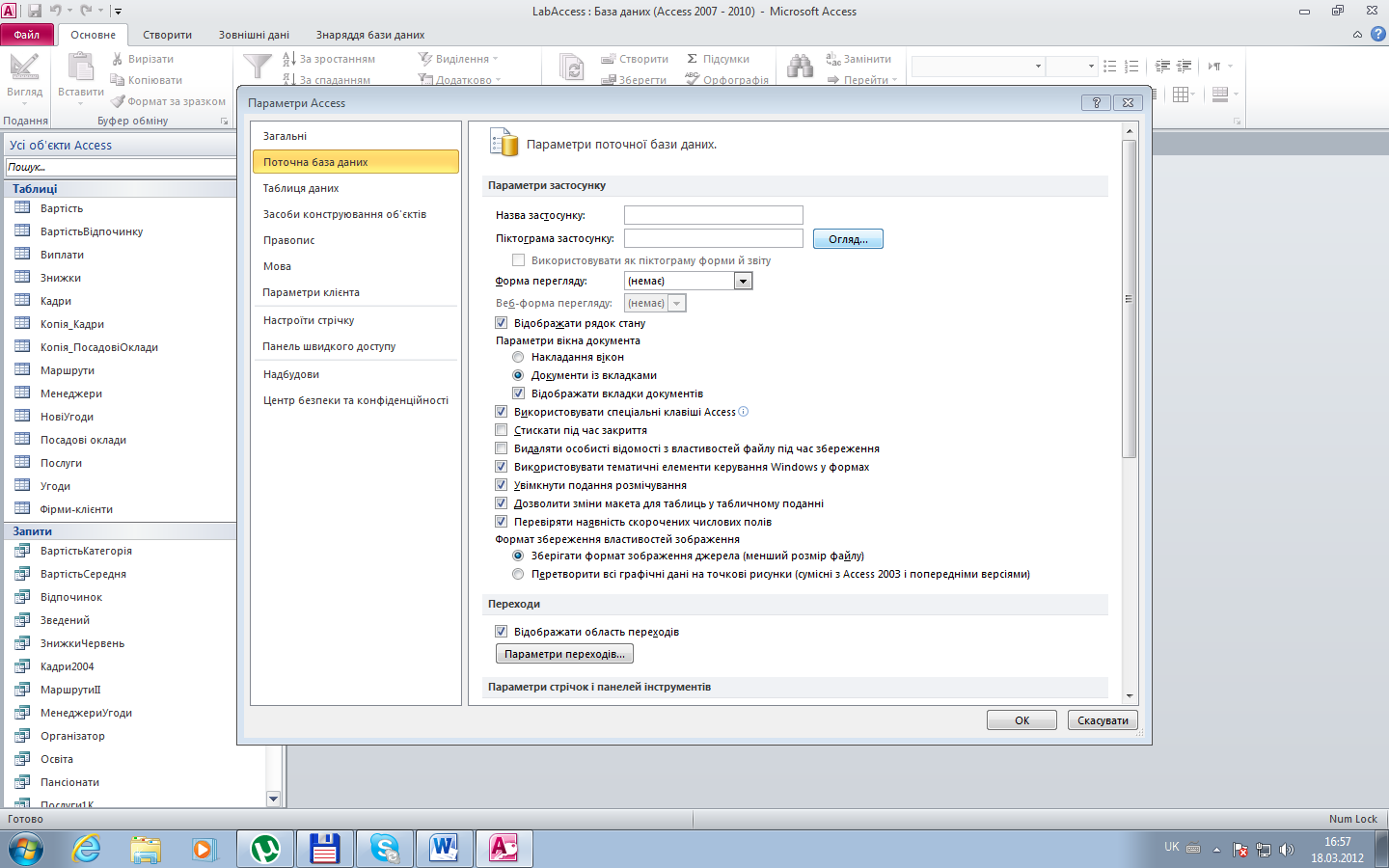Open the font name combo box in ribbon
This screenshot has width=1389, height=868.
click(x=978, y=67)
